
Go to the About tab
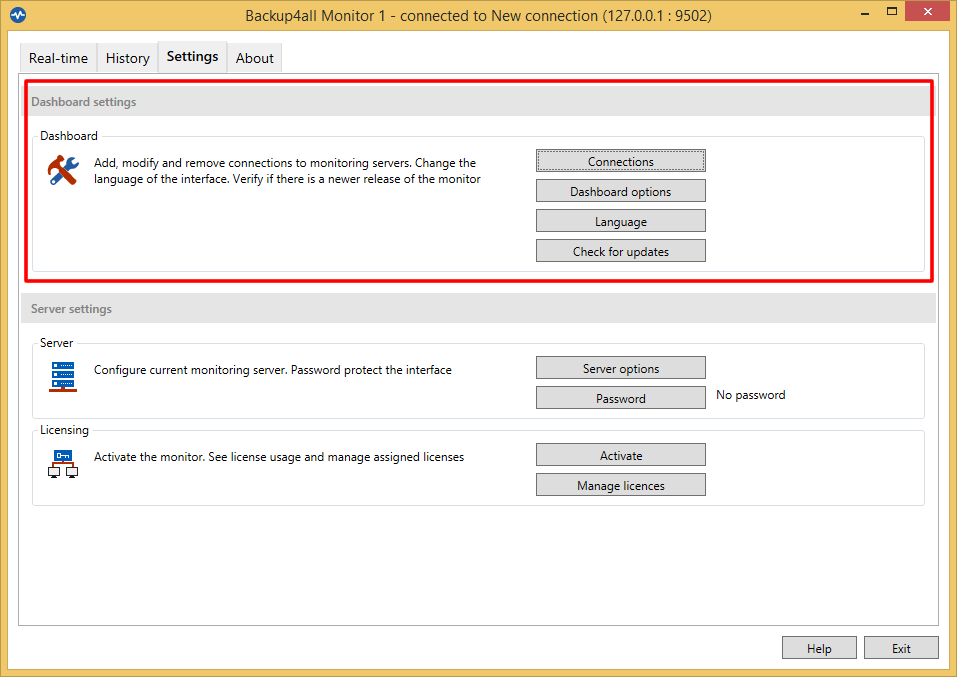[x=255, y=58]
